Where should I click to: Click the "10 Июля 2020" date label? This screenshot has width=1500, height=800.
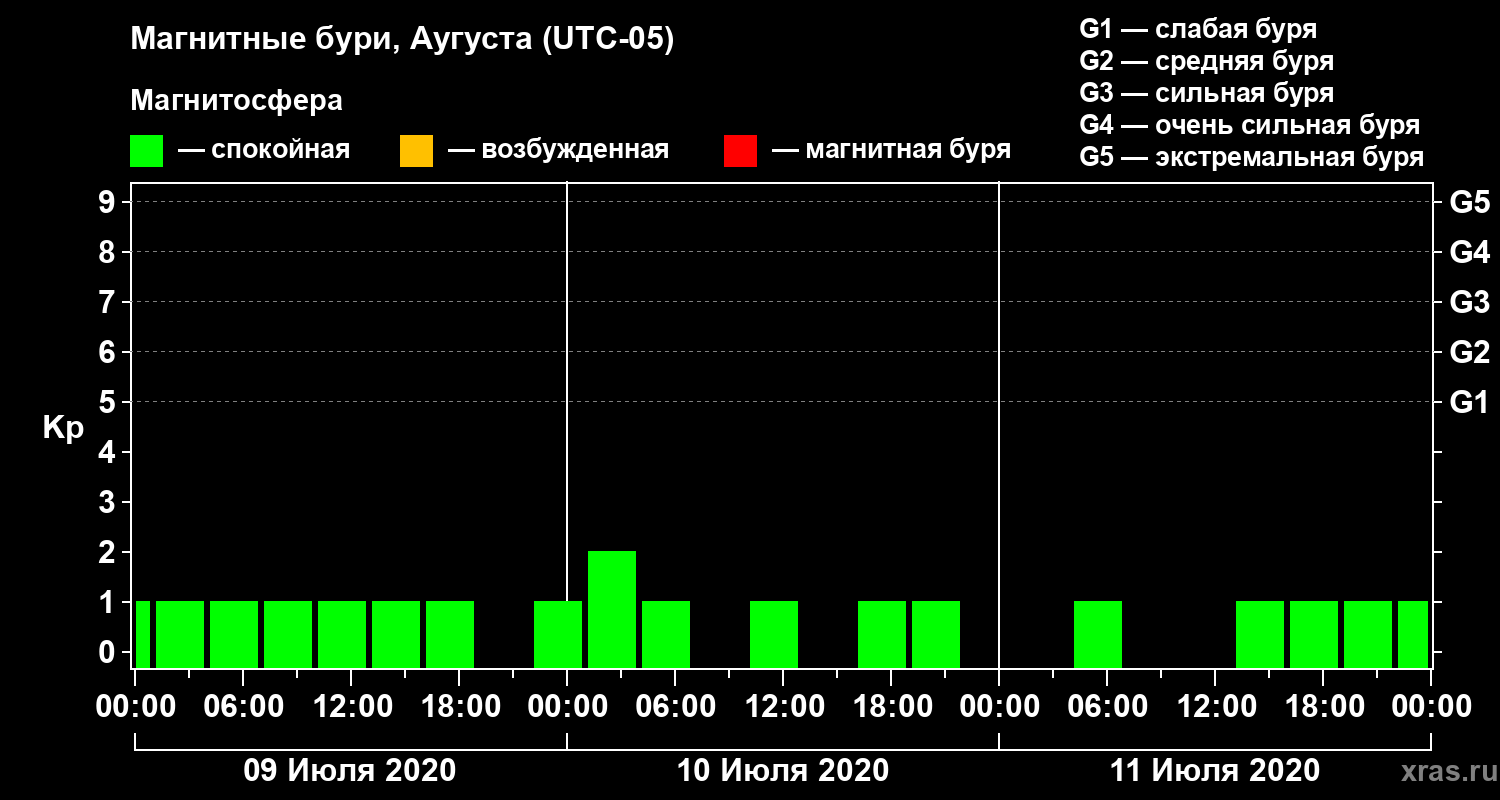click(x=783, y=771)
